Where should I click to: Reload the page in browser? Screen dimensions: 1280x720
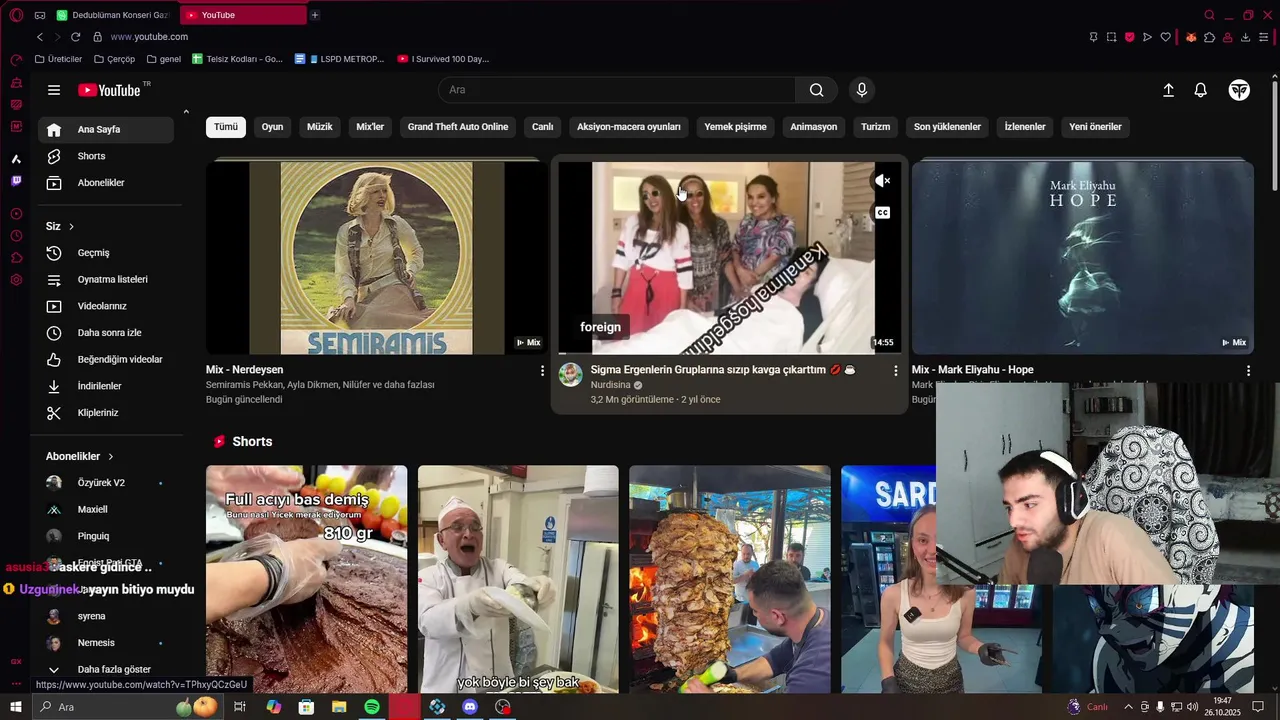click(75, 37)
